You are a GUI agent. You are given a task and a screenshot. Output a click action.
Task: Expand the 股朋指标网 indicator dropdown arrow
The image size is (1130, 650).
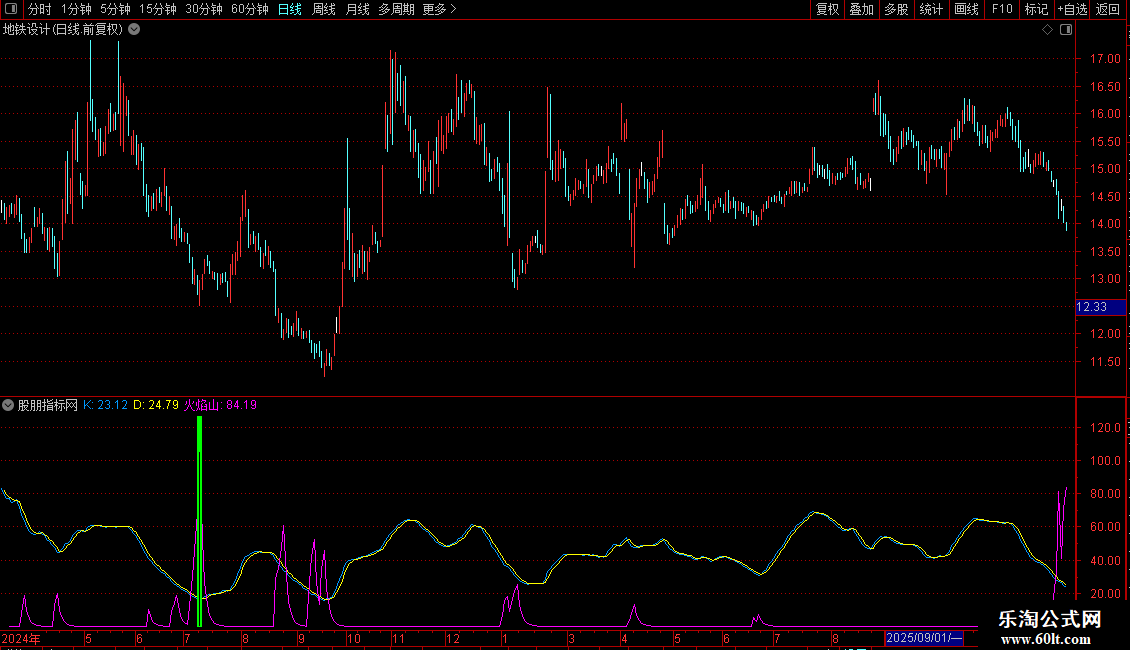pos(8,405)
